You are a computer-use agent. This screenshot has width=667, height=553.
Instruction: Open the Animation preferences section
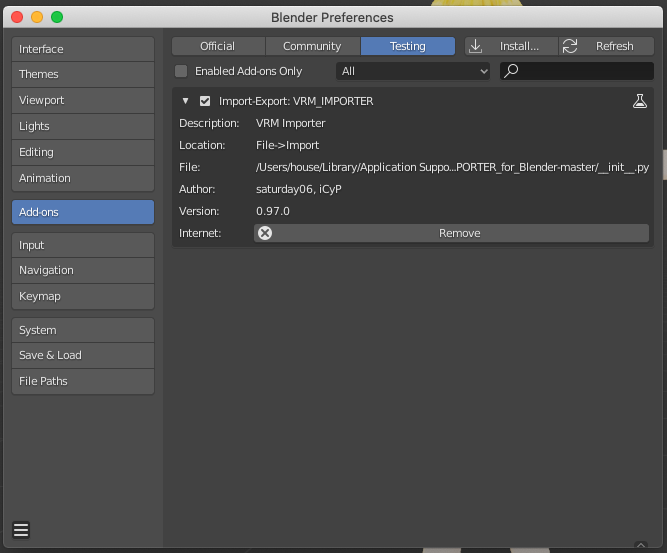tap(83, 178)
